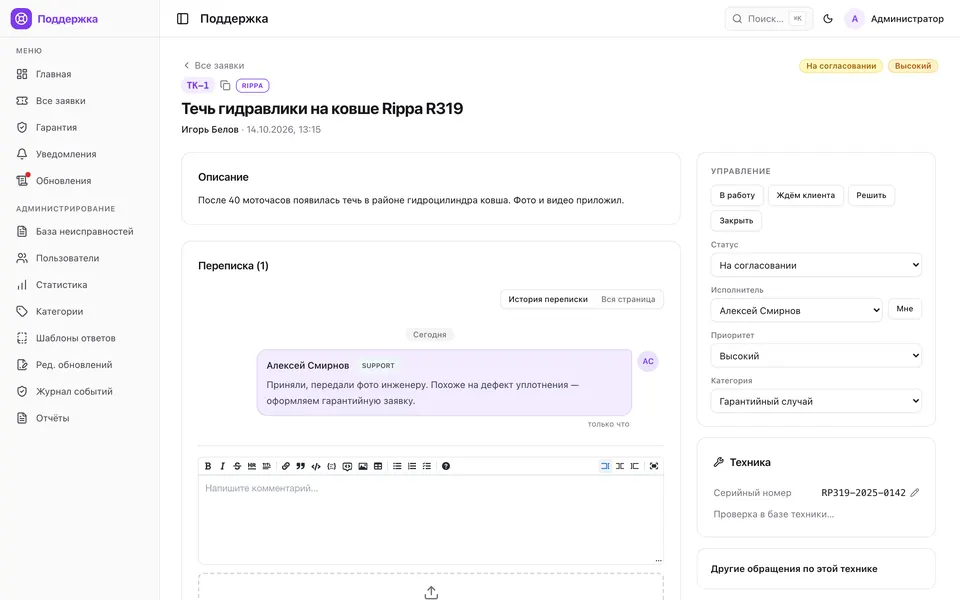Click Другие обращения по этой технике heading
960x600 pixels.
[793, 569]
